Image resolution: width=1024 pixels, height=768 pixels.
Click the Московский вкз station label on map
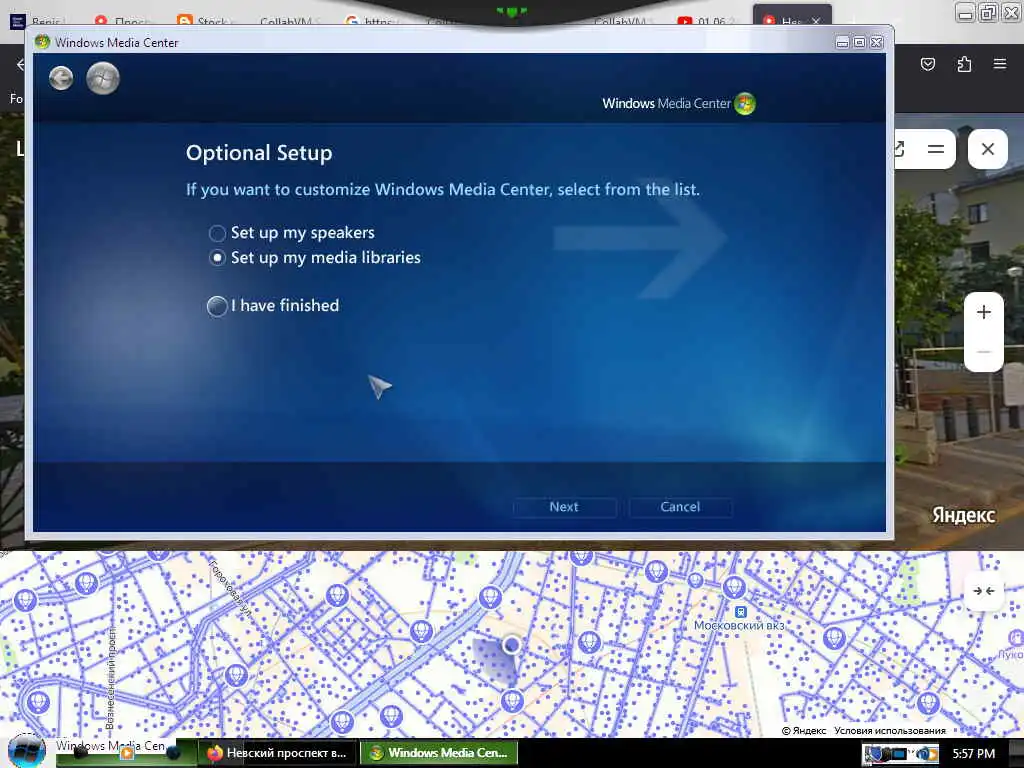(739, 626)
